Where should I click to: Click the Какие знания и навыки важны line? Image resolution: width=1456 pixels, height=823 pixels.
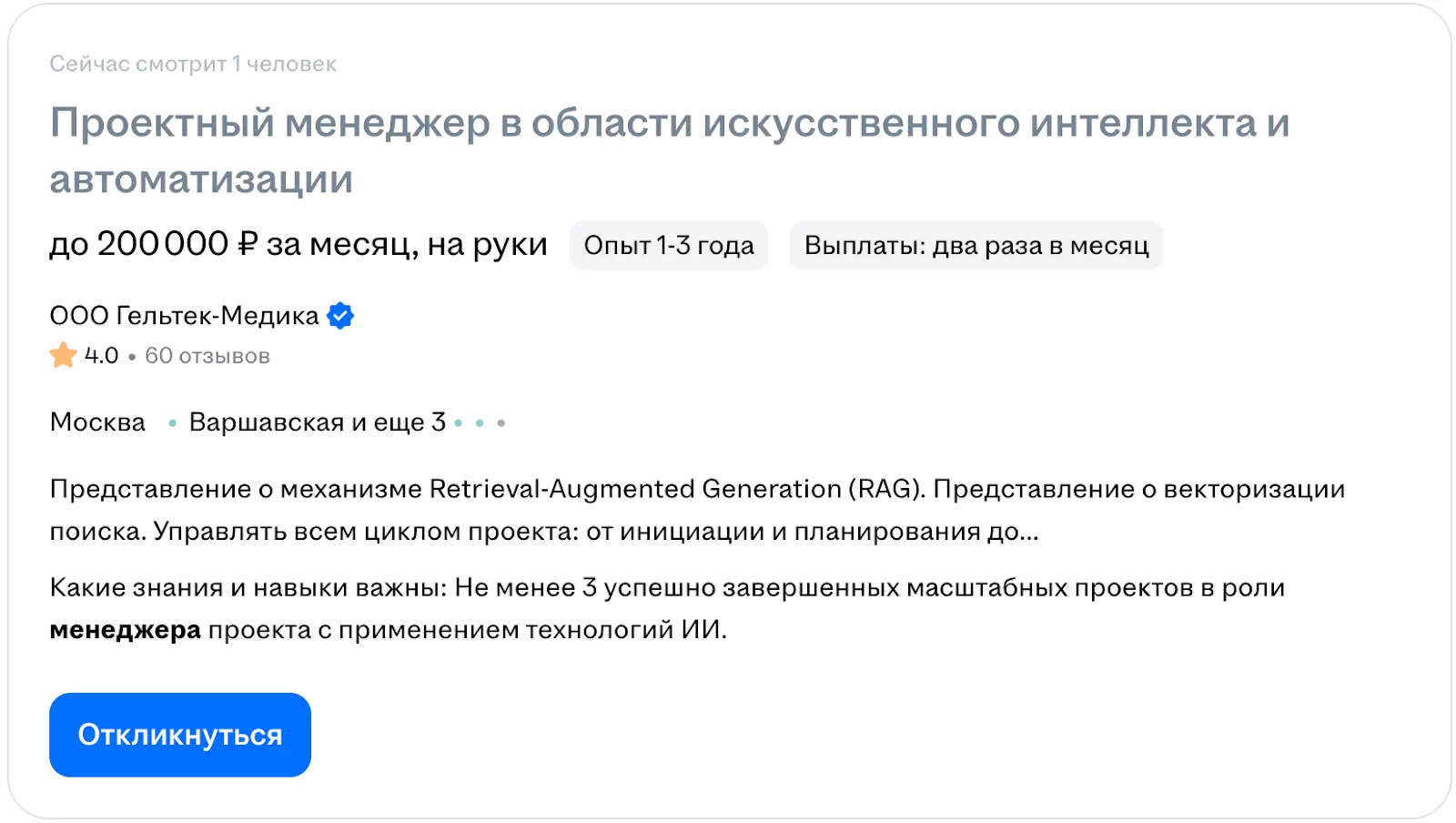tap(248, 588)
